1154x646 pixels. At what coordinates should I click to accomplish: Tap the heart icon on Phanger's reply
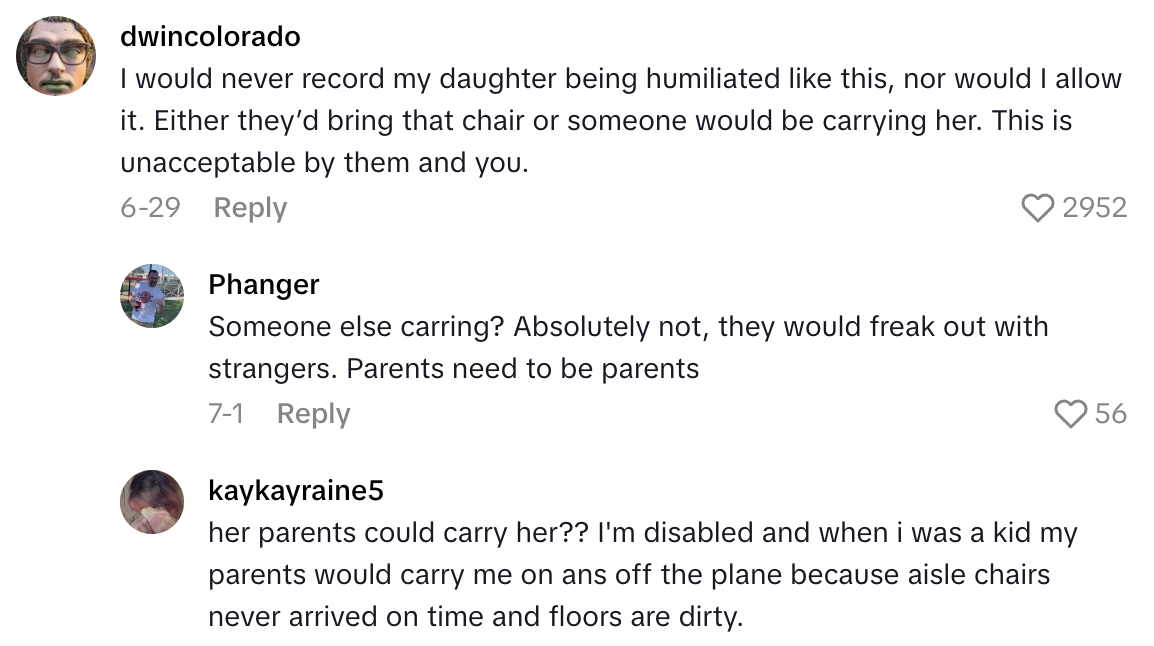tap(1070, 413)
